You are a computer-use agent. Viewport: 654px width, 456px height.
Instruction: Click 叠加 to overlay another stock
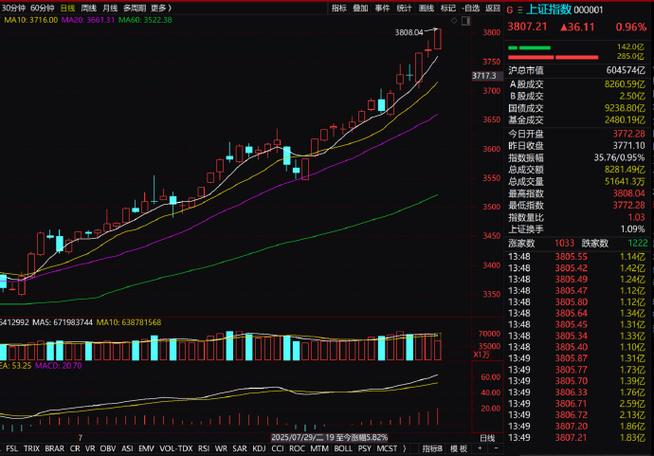click(360, 7)
